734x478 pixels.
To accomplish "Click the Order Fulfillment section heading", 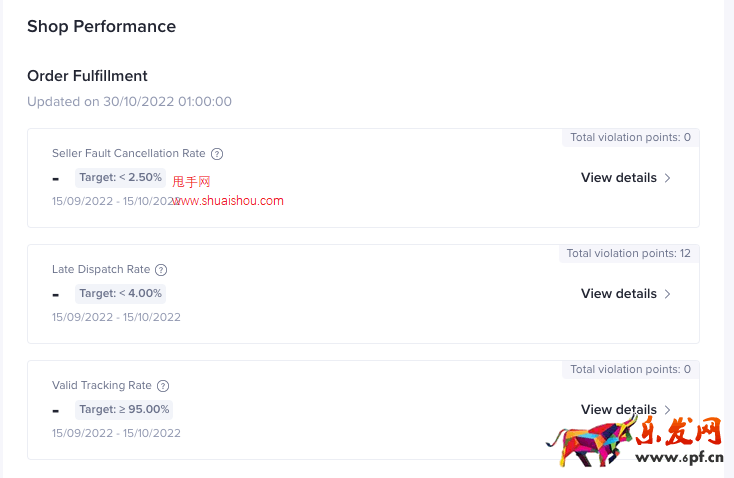I will point(87,76).
